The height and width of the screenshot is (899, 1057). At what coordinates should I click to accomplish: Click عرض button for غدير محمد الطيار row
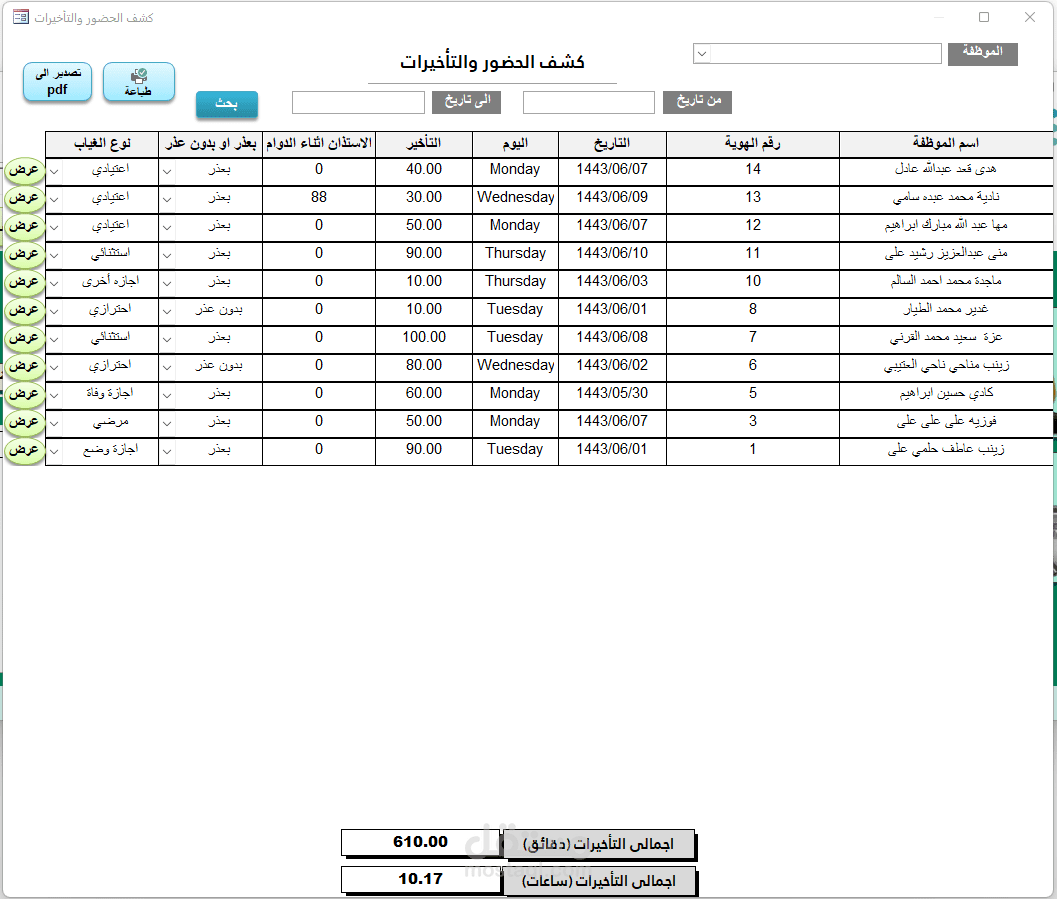(24, 311)
